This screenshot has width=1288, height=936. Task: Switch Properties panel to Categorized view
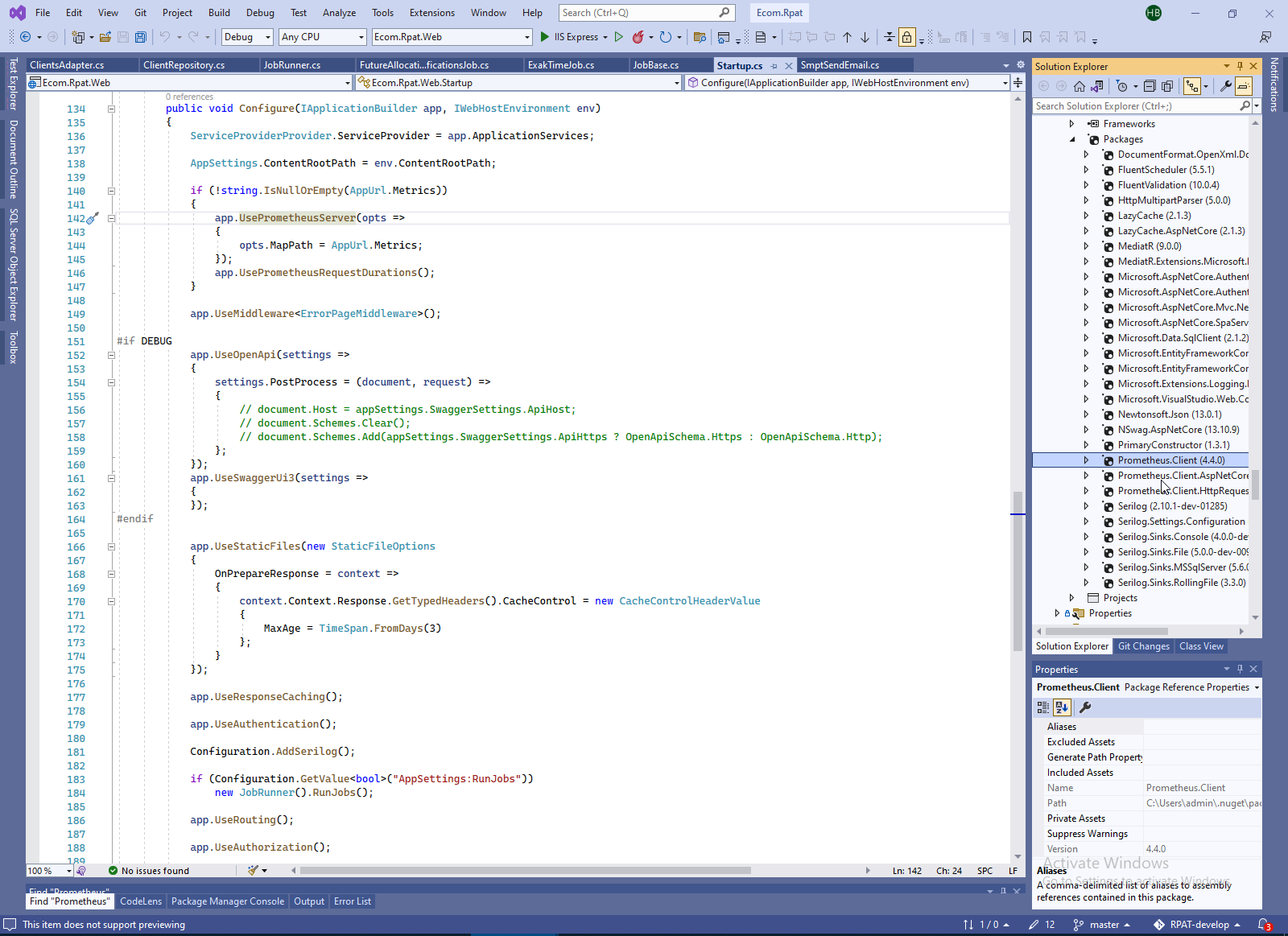(1043, 707)
